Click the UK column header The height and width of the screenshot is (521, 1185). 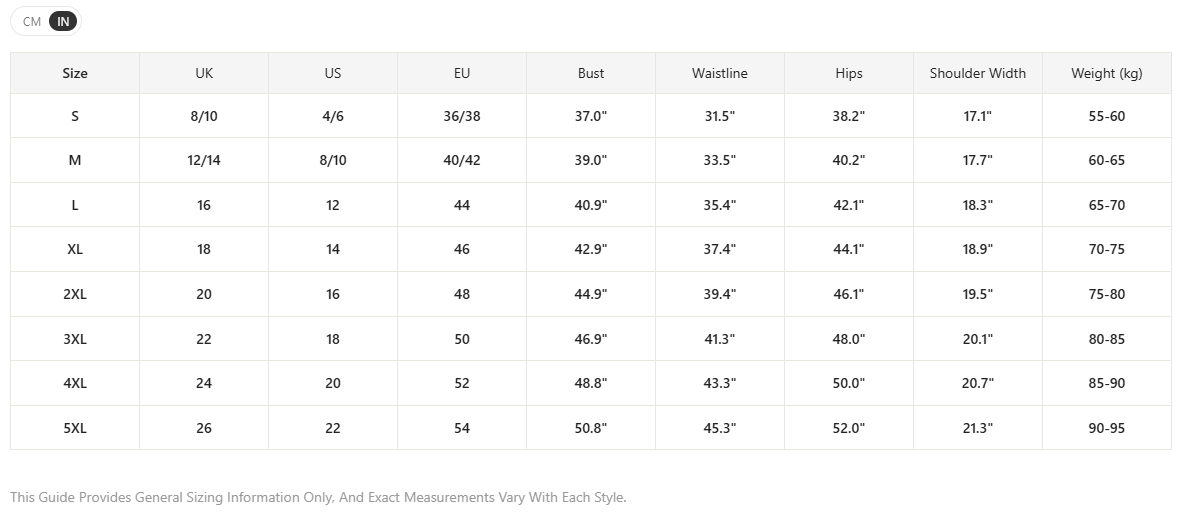click(x=204, y=73)
